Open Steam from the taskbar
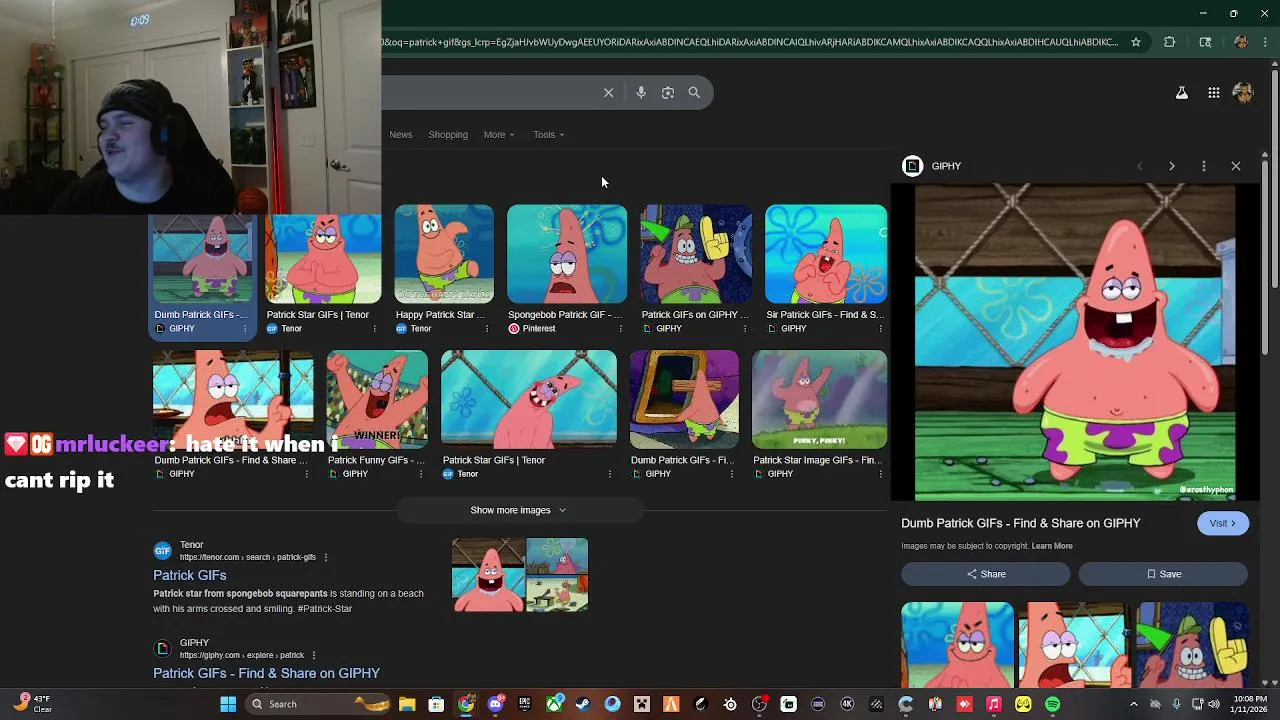This screenshot has height=720, width=1280. click(x=583, y=704)
